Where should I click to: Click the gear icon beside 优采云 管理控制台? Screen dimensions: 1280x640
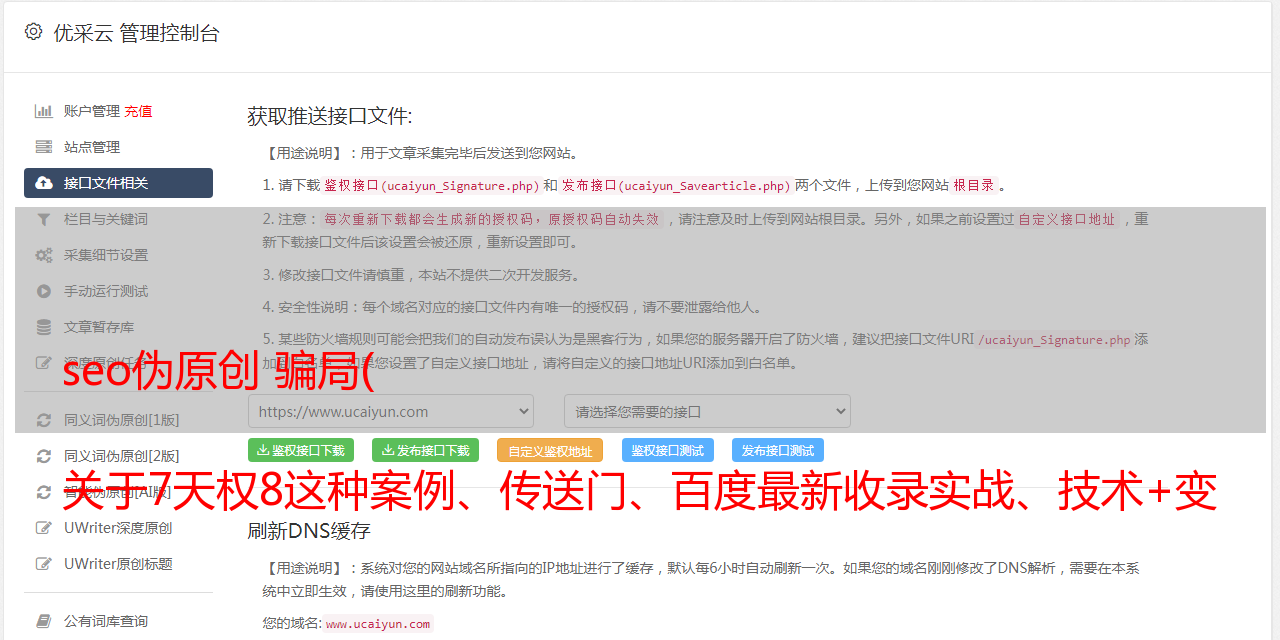point(34,32)
